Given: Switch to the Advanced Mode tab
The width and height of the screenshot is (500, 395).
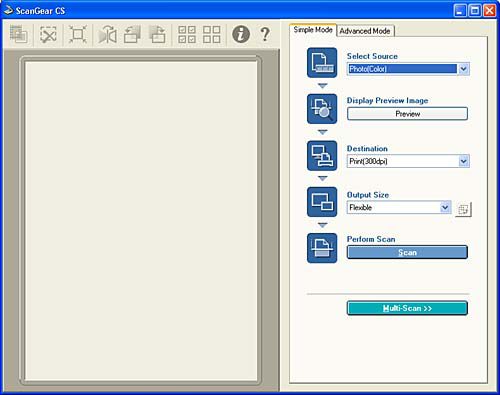Looking at the screenshot, I should (x=365, y=31).
